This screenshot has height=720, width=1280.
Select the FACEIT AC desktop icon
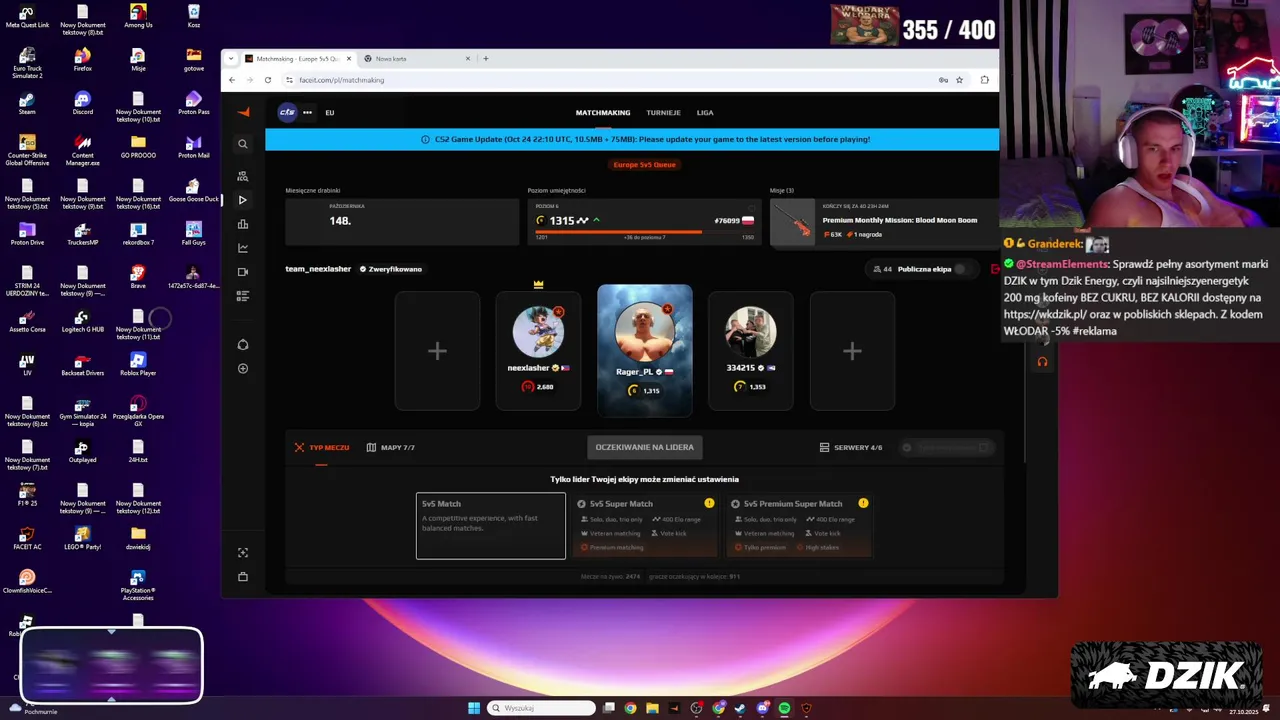pos(27,538)
